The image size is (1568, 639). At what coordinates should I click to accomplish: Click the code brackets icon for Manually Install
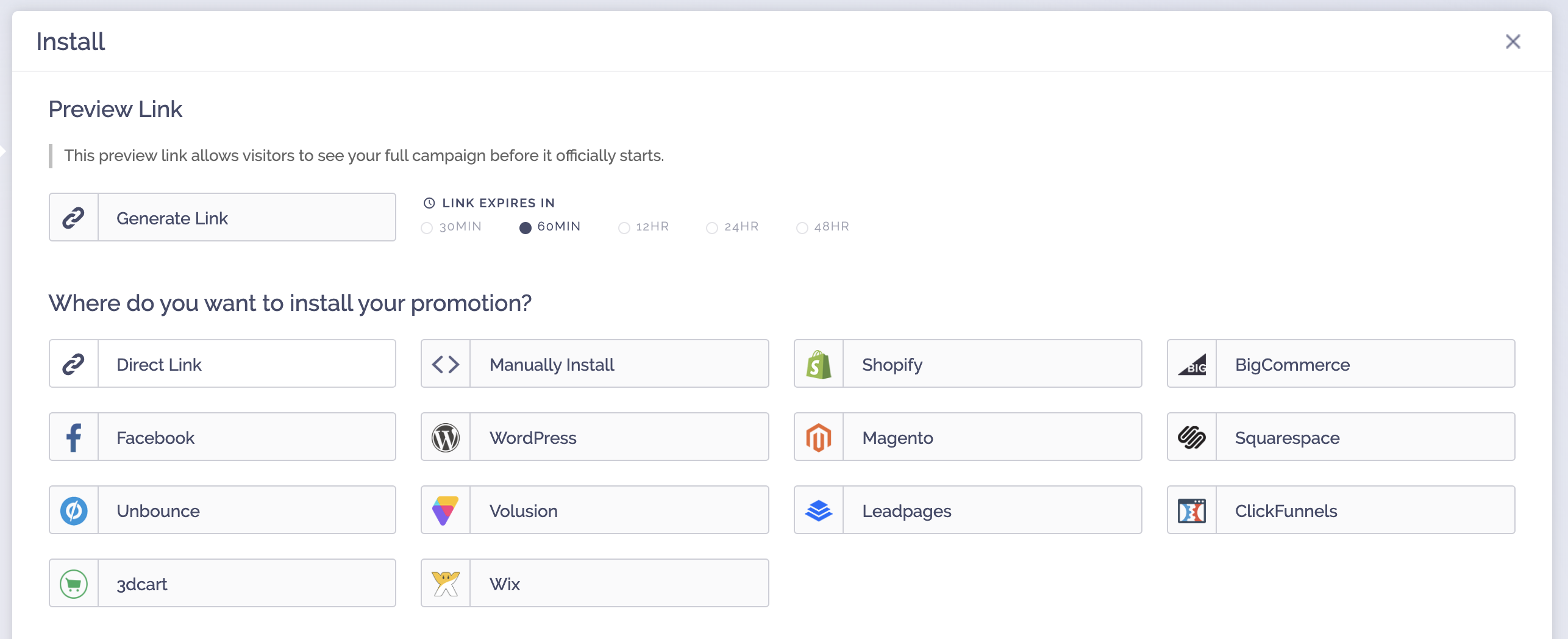pos(446,364)
